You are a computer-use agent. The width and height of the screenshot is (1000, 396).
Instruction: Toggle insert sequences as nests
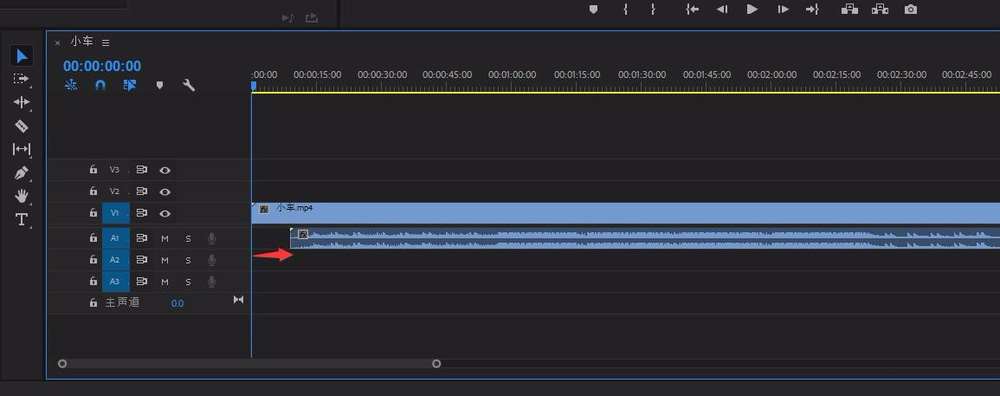(71, 85)
